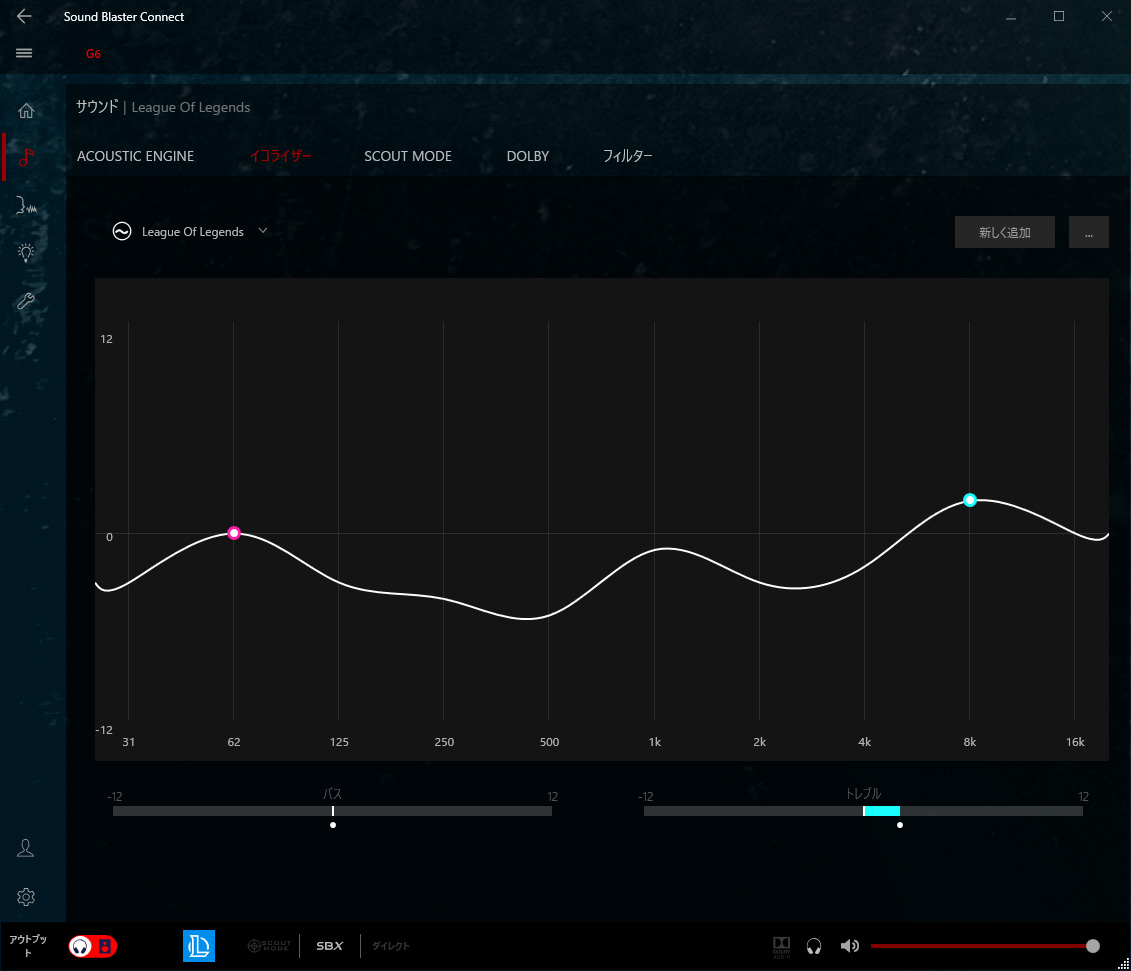Open the gear settings sidebar icon
Viewport: 1131px width, 971px height.
click(x=26, y=897)
